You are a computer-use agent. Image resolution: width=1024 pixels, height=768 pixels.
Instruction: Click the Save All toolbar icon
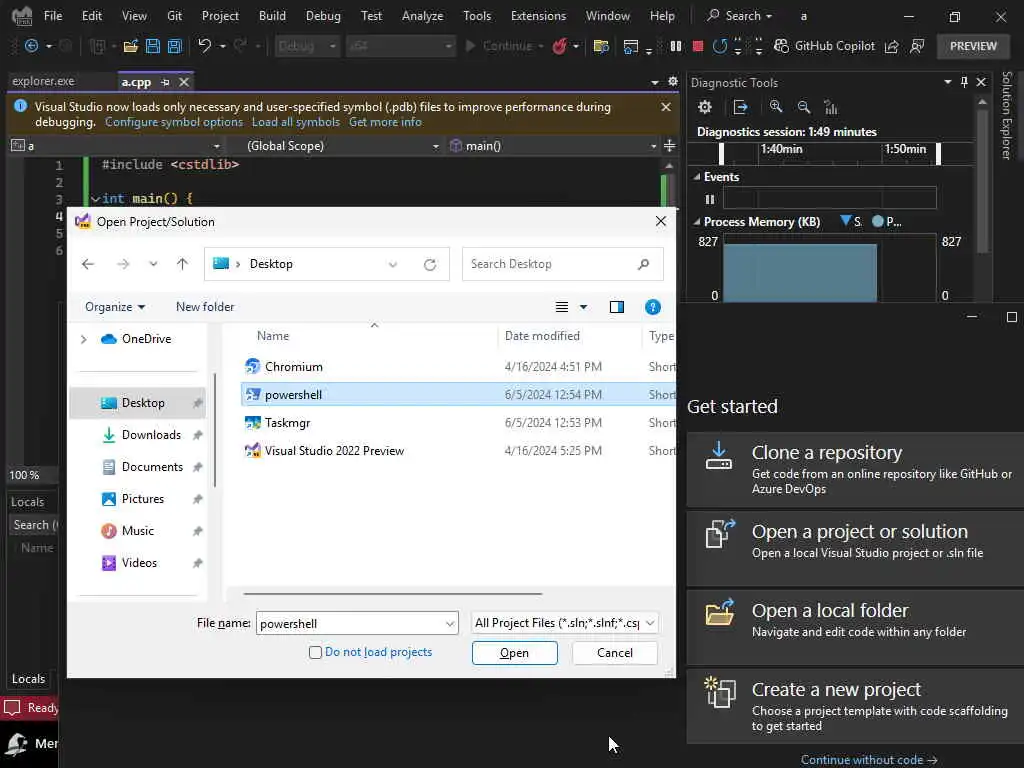coord(174,46)
